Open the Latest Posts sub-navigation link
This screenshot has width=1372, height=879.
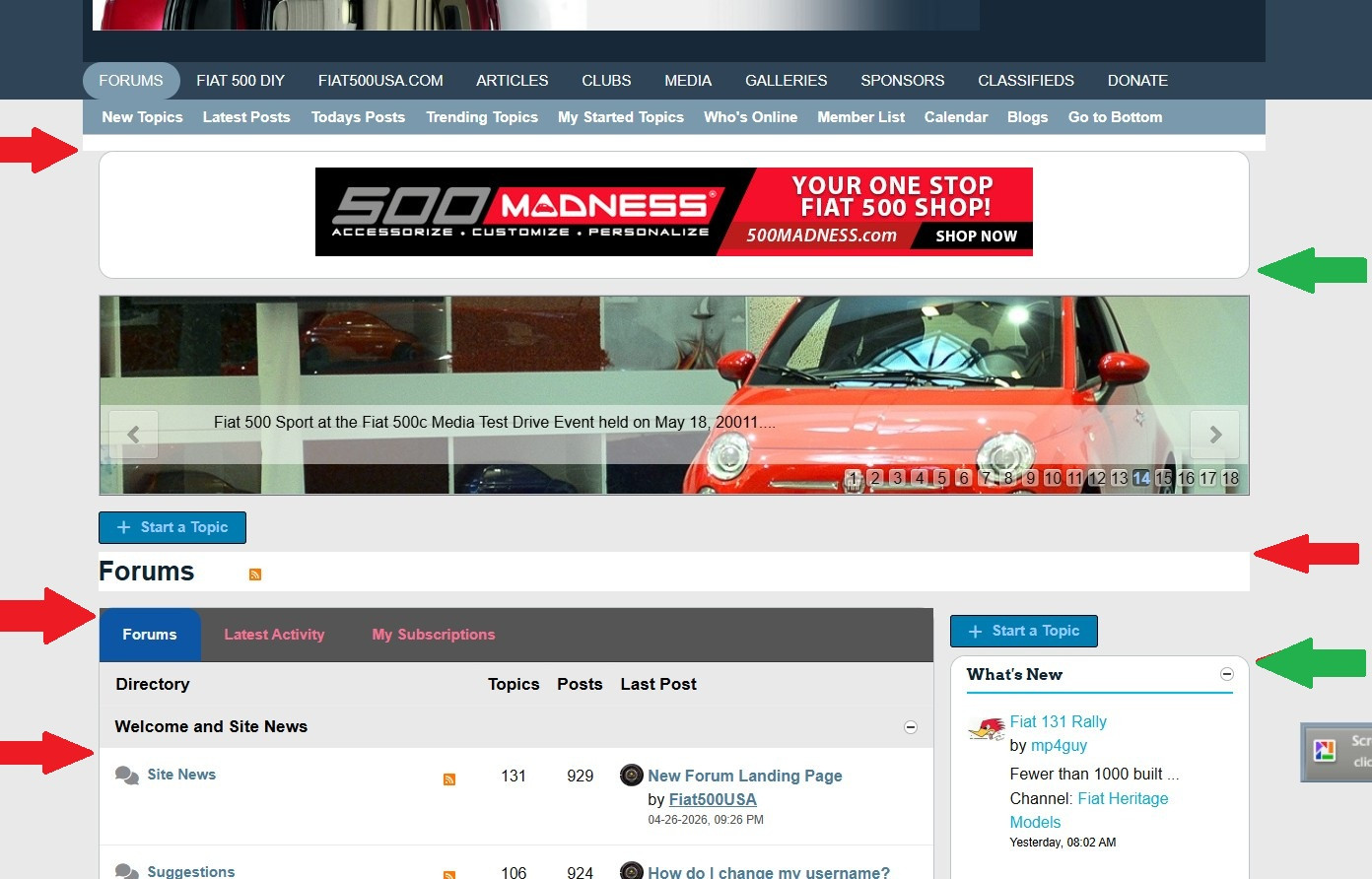246,117
